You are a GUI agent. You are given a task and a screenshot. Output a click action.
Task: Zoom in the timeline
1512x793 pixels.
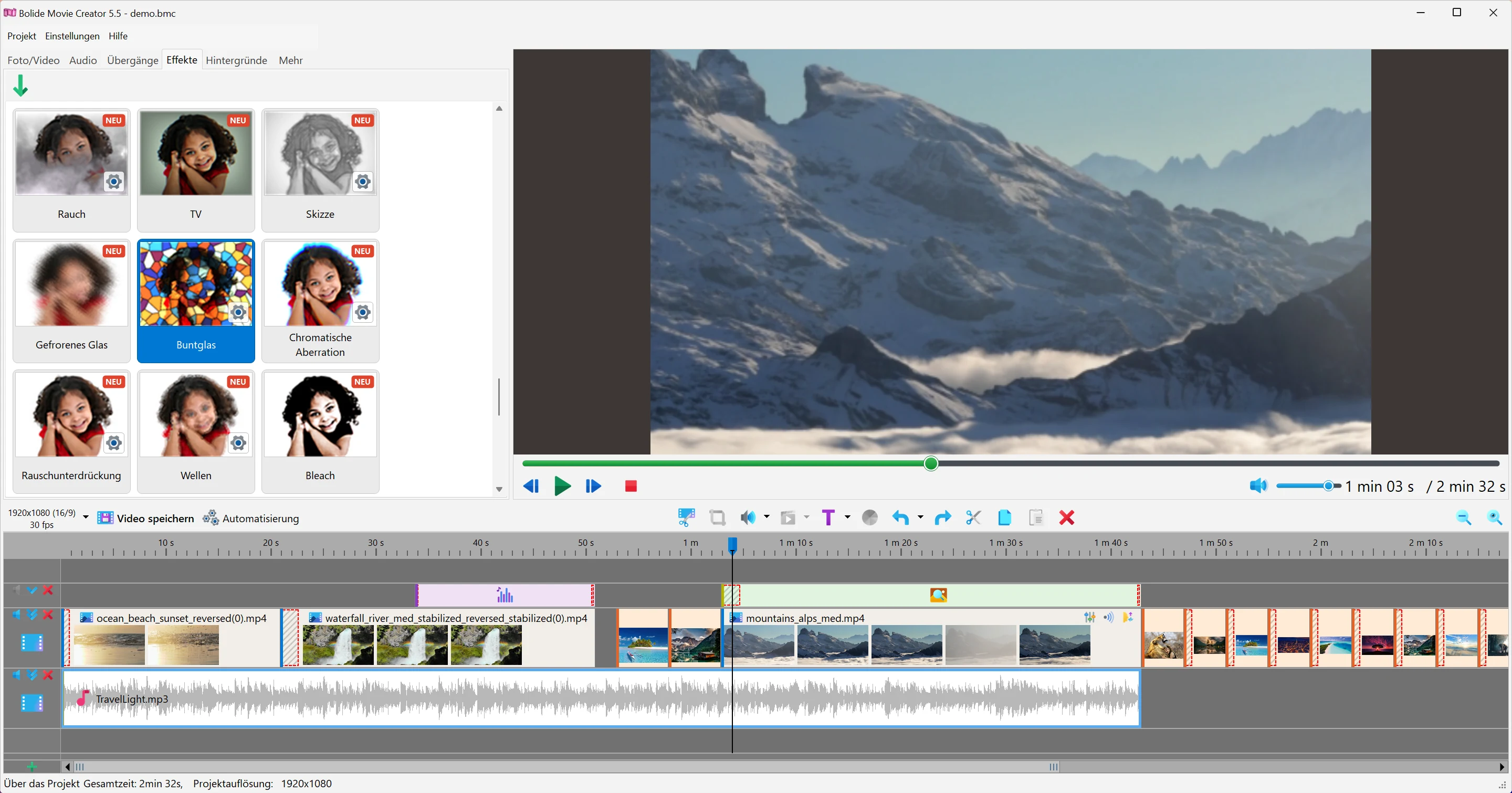1494,517
